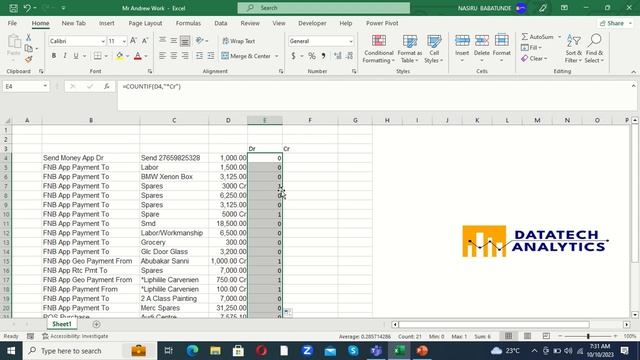640x360 pixels.
Task: Click Merge & Center
Action: (246, 56)
